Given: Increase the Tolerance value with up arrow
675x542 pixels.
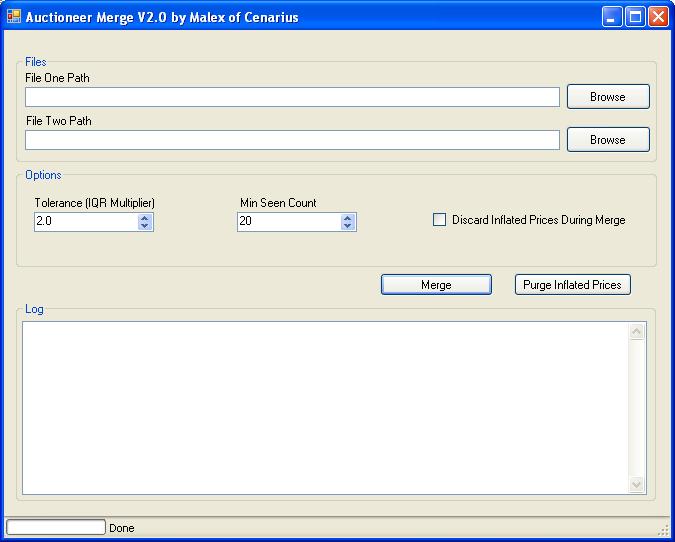Looking at the screenshot, I should (x=145, y=218).
